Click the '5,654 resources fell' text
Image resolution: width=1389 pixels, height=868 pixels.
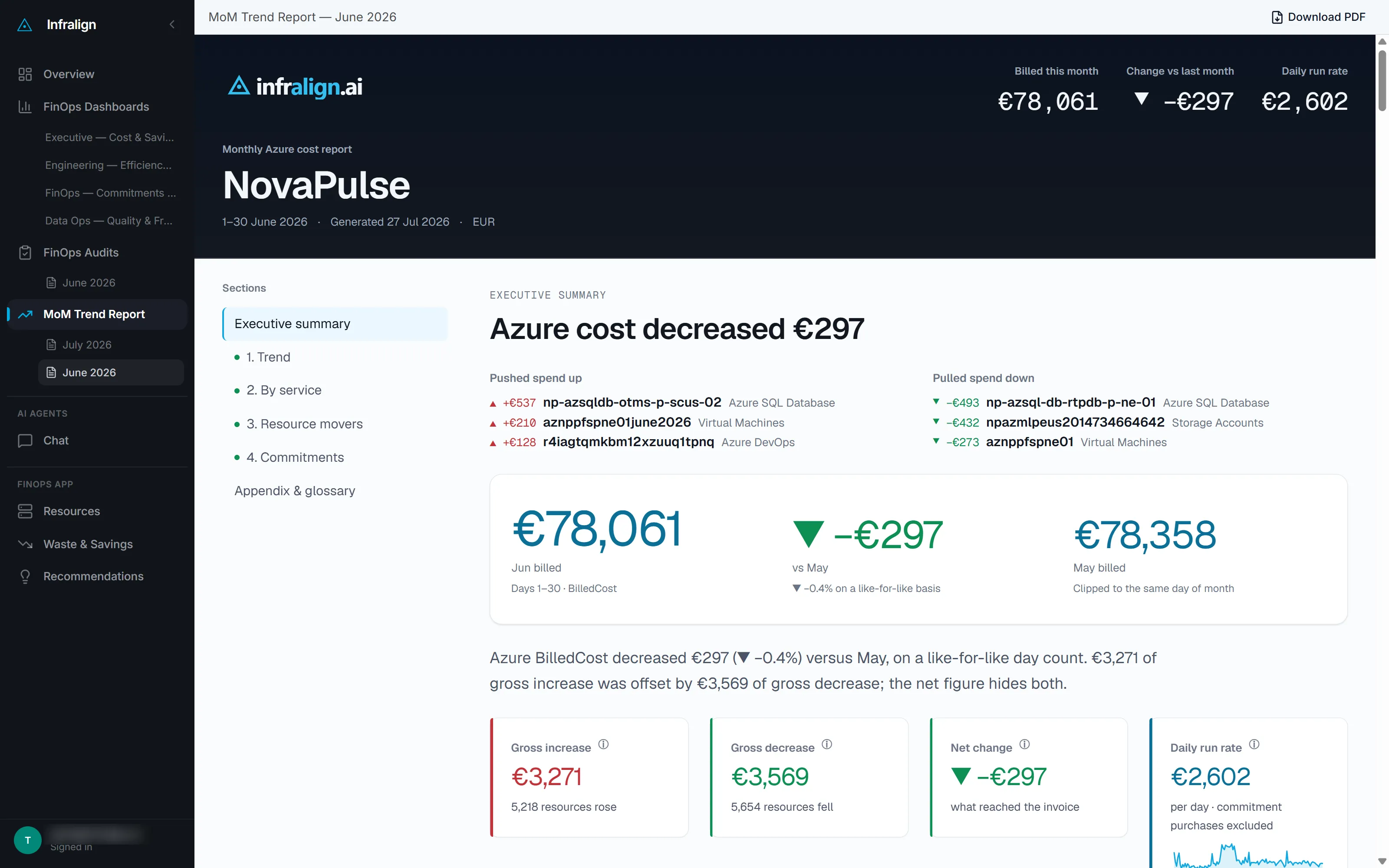click(782, 806)
